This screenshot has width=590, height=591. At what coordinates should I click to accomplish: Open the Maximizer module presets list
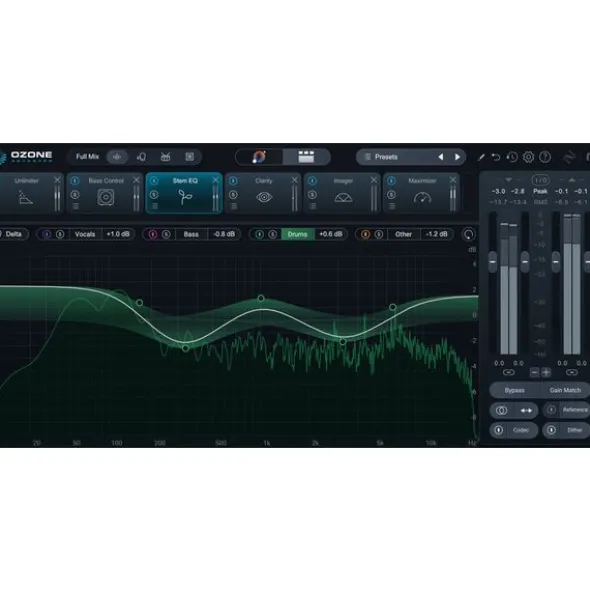click(x=392, y=206)
